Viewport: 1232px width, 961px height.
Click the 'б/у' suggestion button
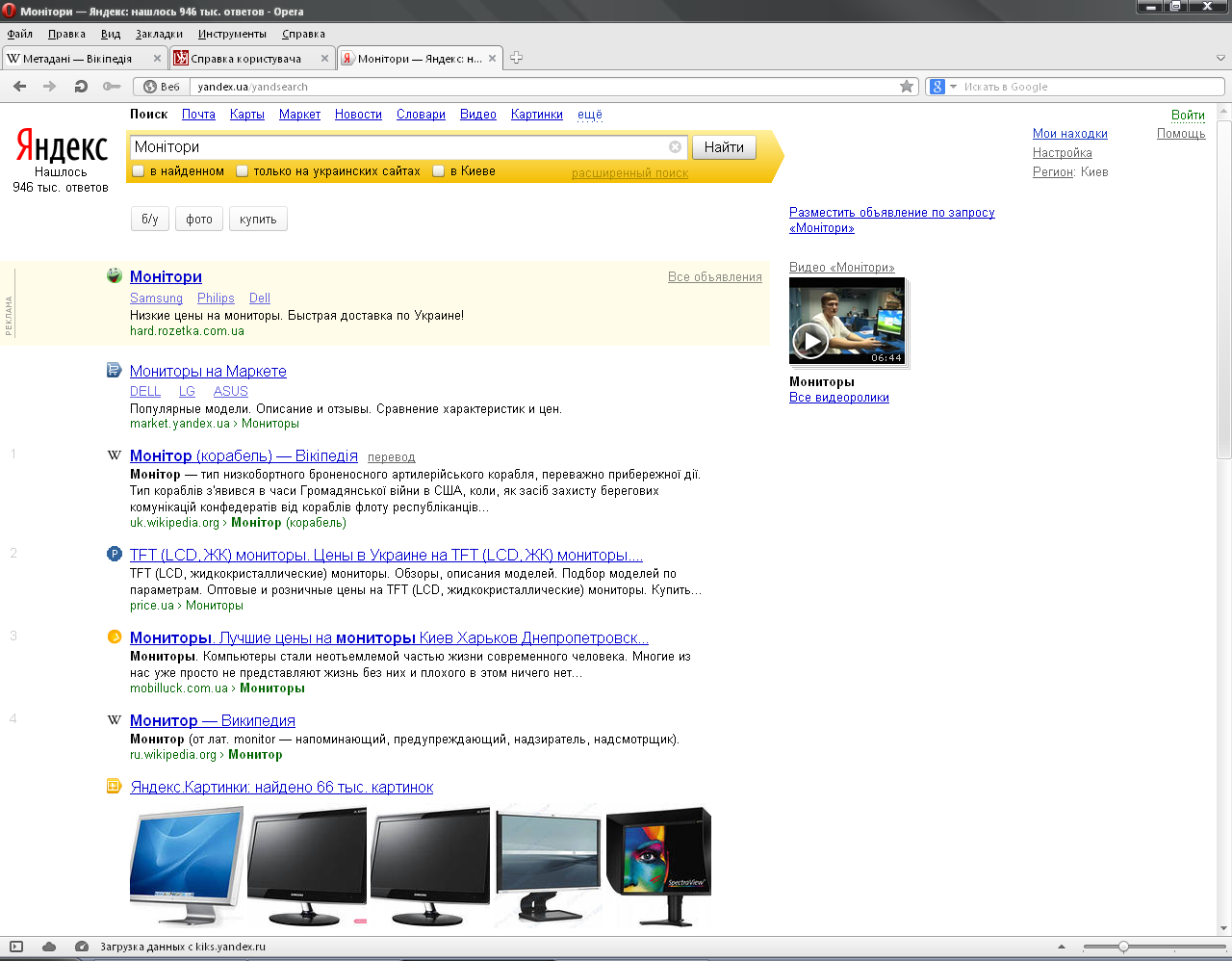pos(150,220)
